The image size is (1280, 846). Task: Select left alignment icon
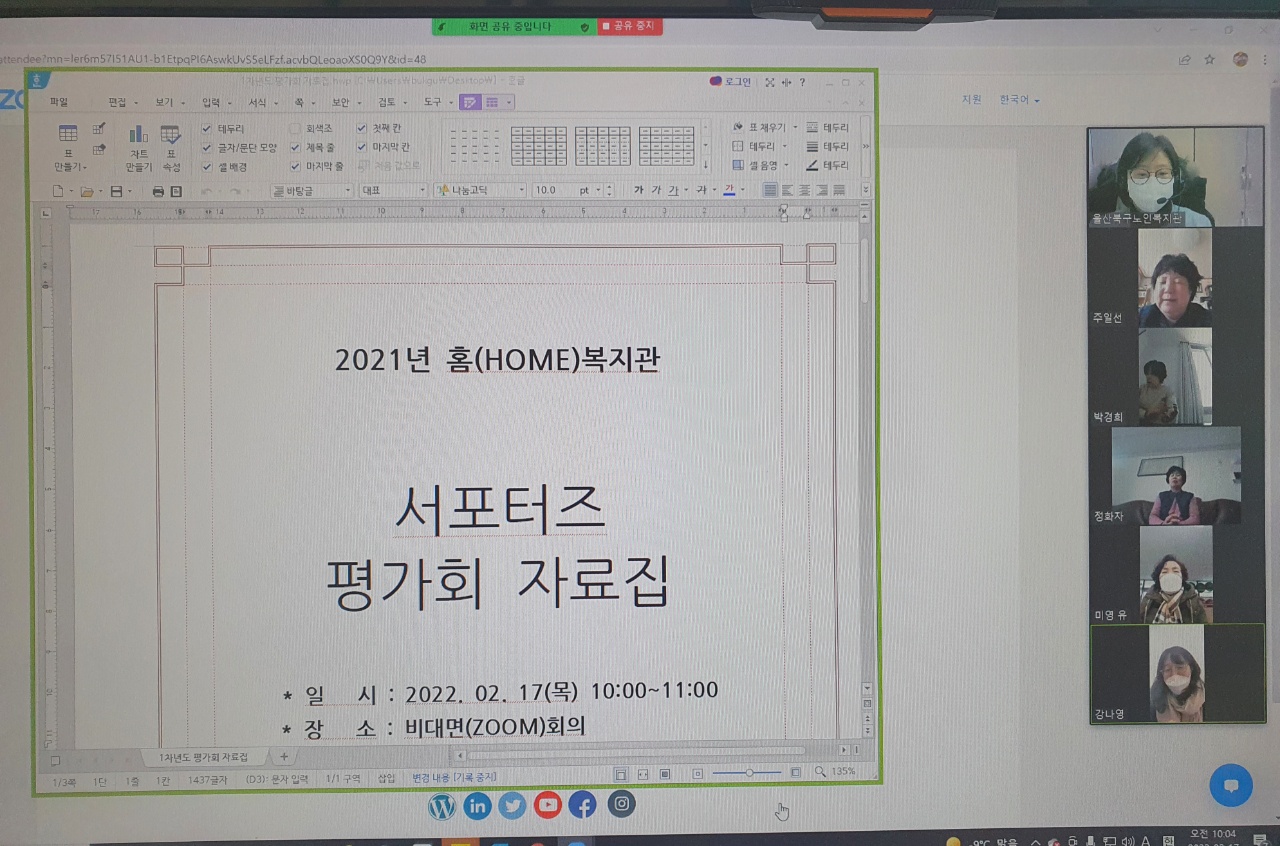(x=787, y=190)
